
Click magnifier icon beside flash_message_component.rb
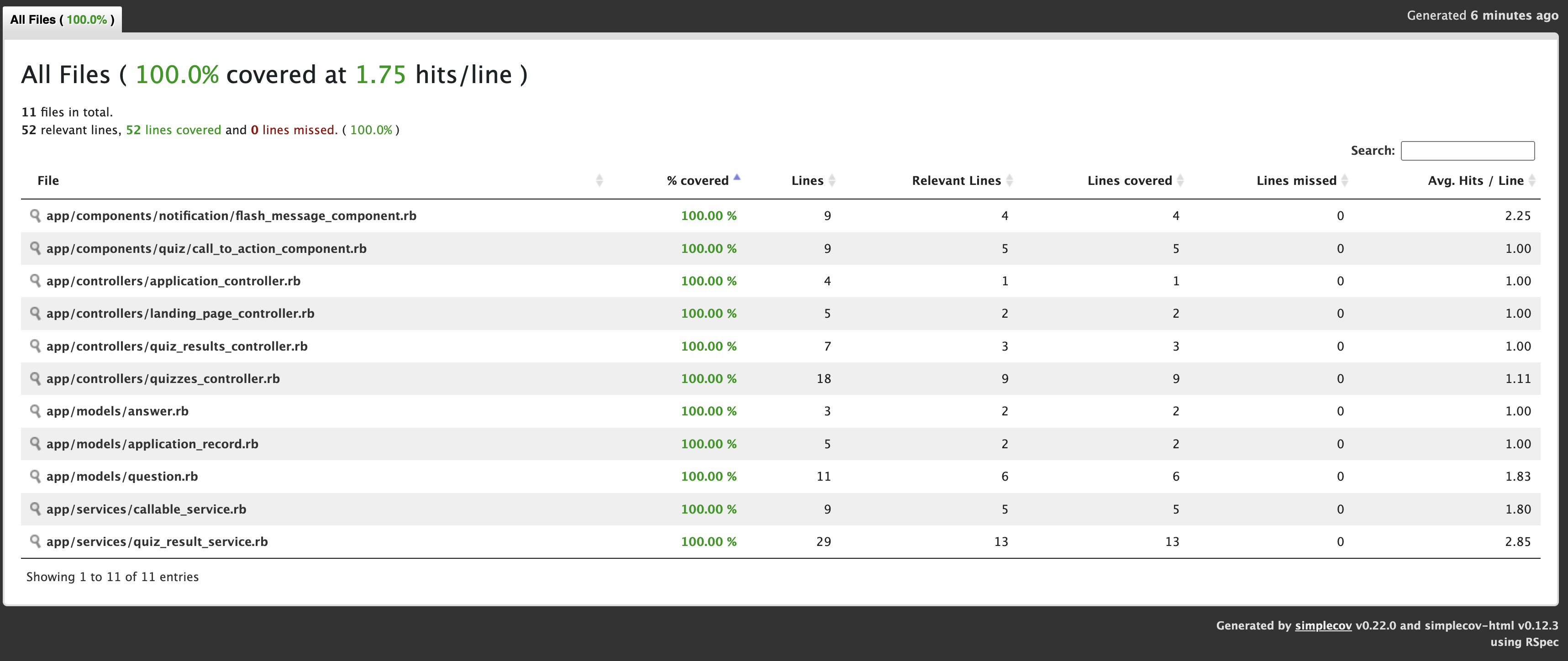click(35, 215)
